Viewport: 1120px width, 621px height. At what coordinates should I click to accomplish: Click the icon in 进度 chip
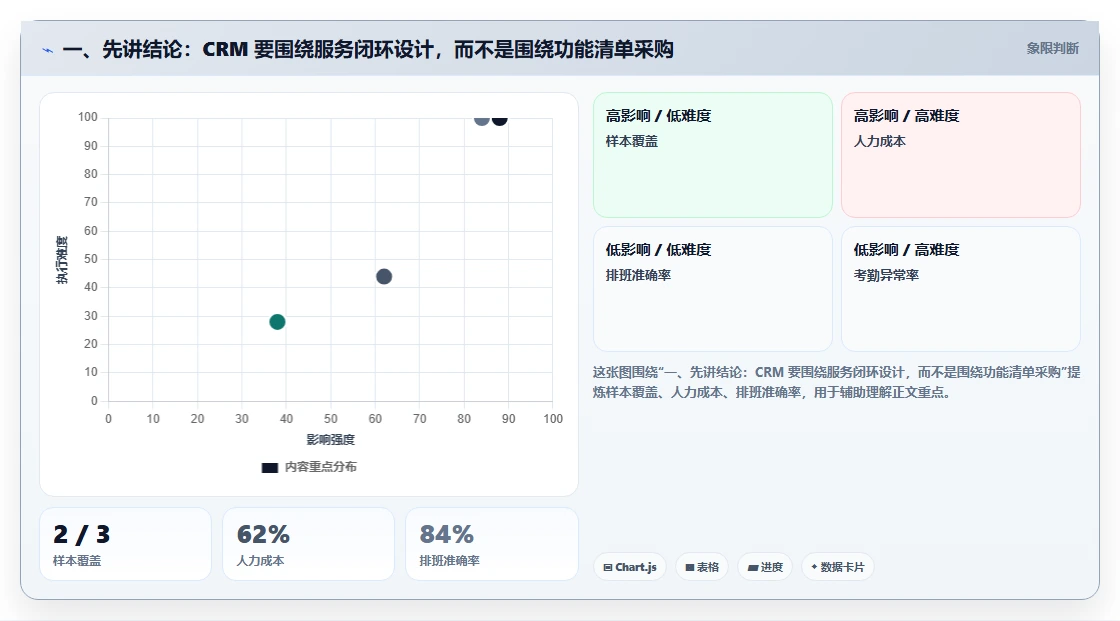point(753,567)
